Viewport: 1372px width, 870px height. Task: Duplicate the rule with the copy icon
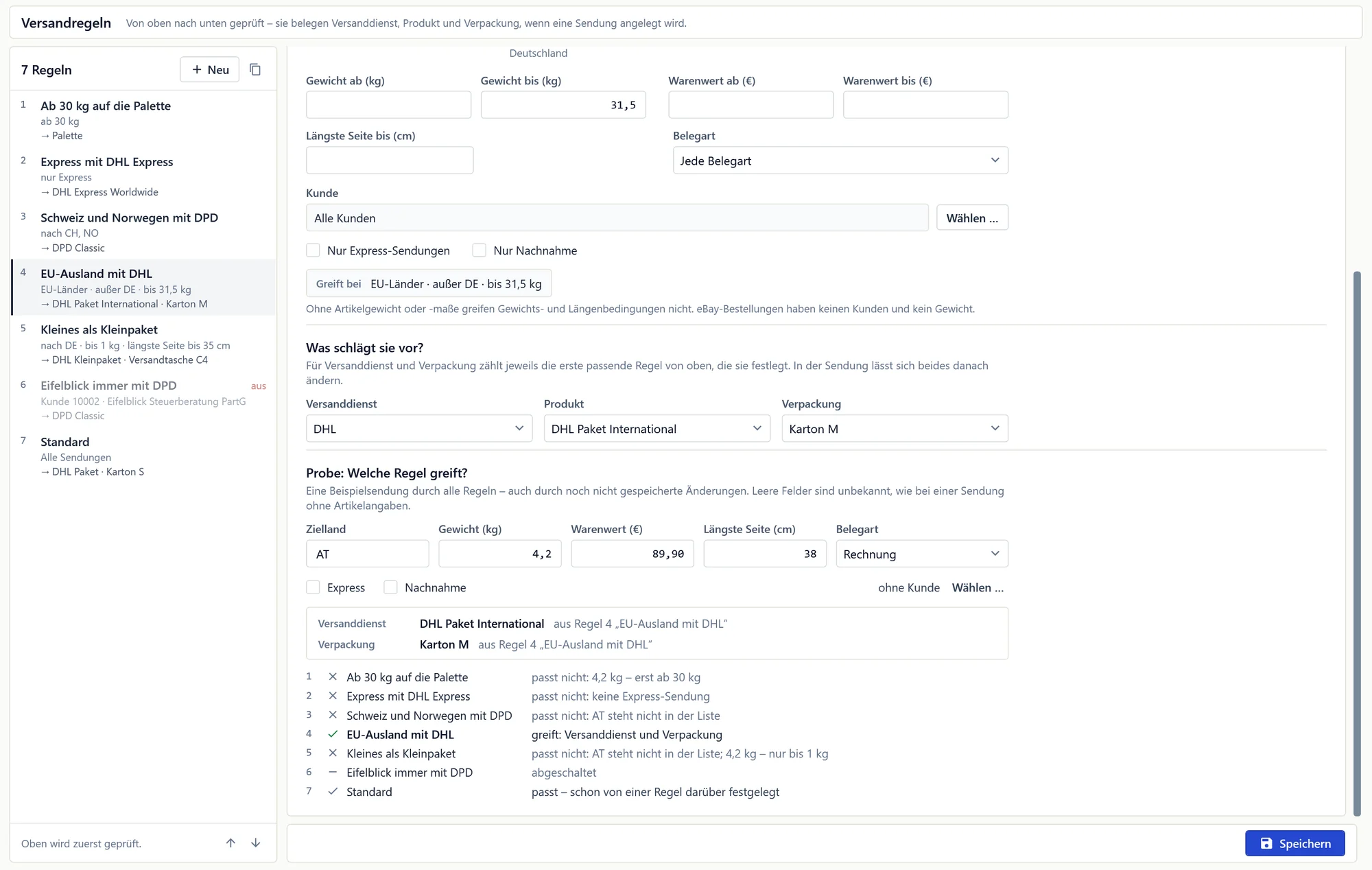255,69
